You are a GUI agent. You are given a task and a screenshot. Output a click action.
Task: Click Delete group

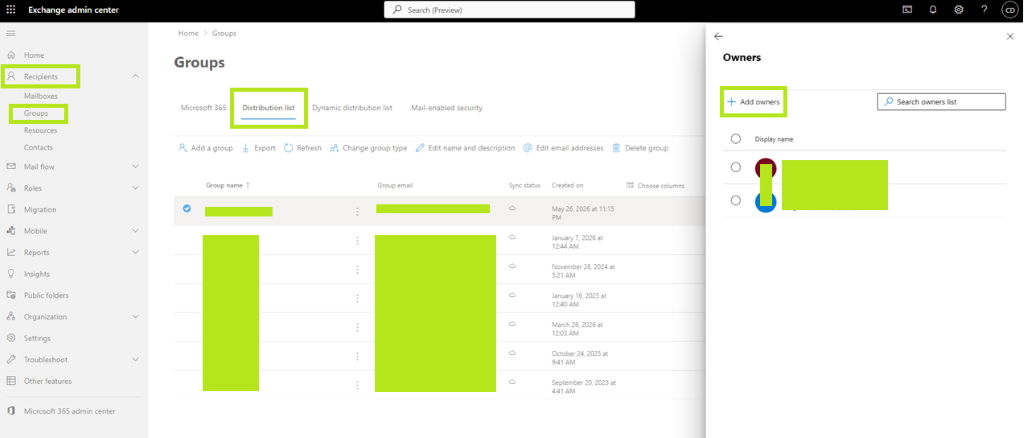(640, 148)
